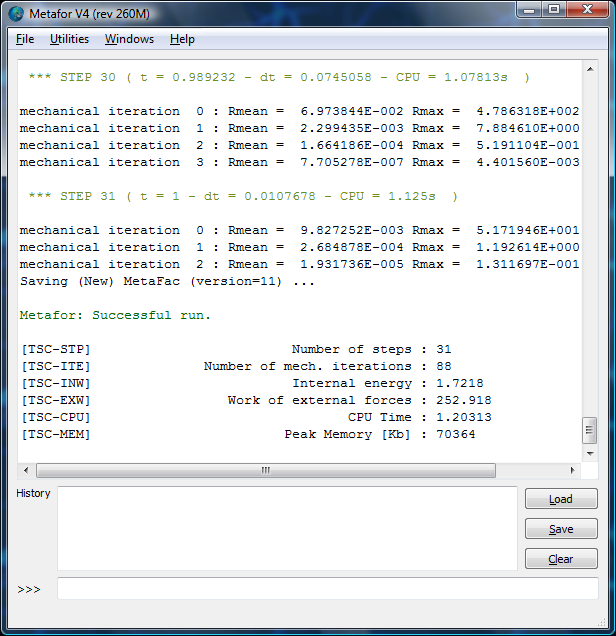The height and width of the screenshot is (636, 616).
Task: Click the 'Metafor: Successful run.' message
Action: click(x=116, y=315)
